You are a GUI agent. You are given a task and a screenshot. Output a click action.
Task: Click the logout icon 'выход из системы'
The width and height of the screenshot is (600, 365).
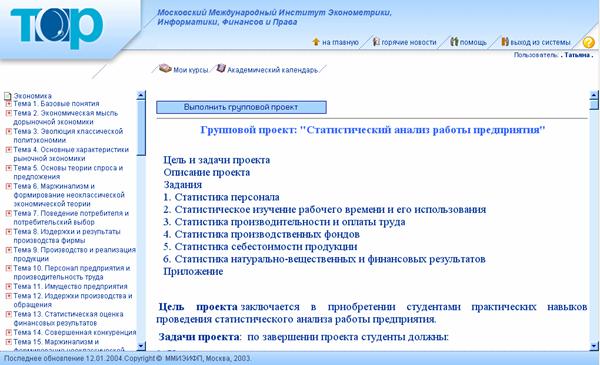click(x=505, y=41)
